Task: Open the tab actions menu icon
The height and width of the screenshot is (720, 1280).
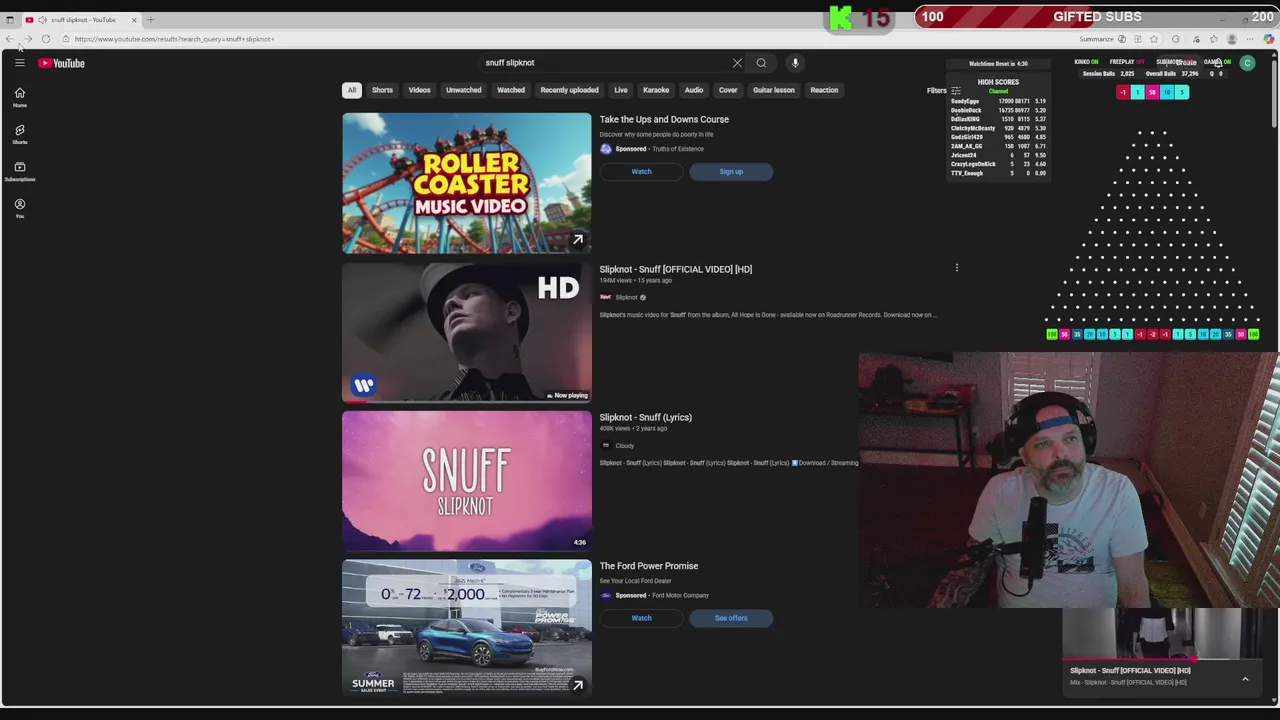Action: tap(10, 20)
